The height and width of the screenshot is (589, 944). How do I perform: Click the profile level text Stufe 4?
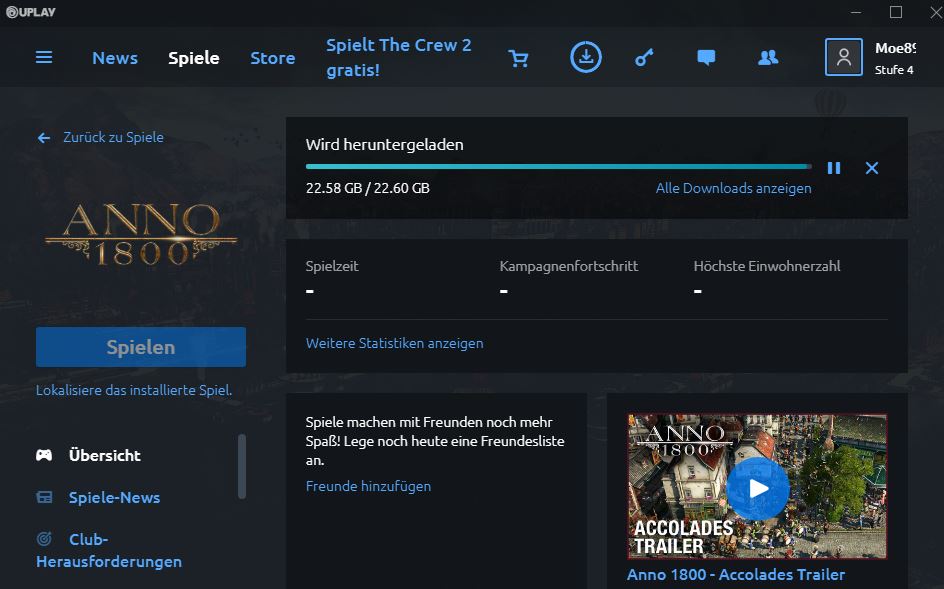click(894, 70)
